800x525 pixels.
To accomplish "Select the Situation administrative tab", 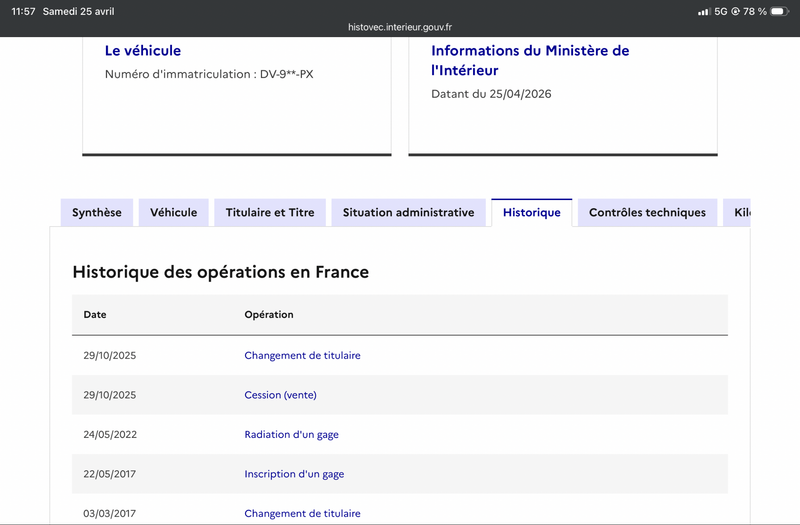I will (409, 212).
